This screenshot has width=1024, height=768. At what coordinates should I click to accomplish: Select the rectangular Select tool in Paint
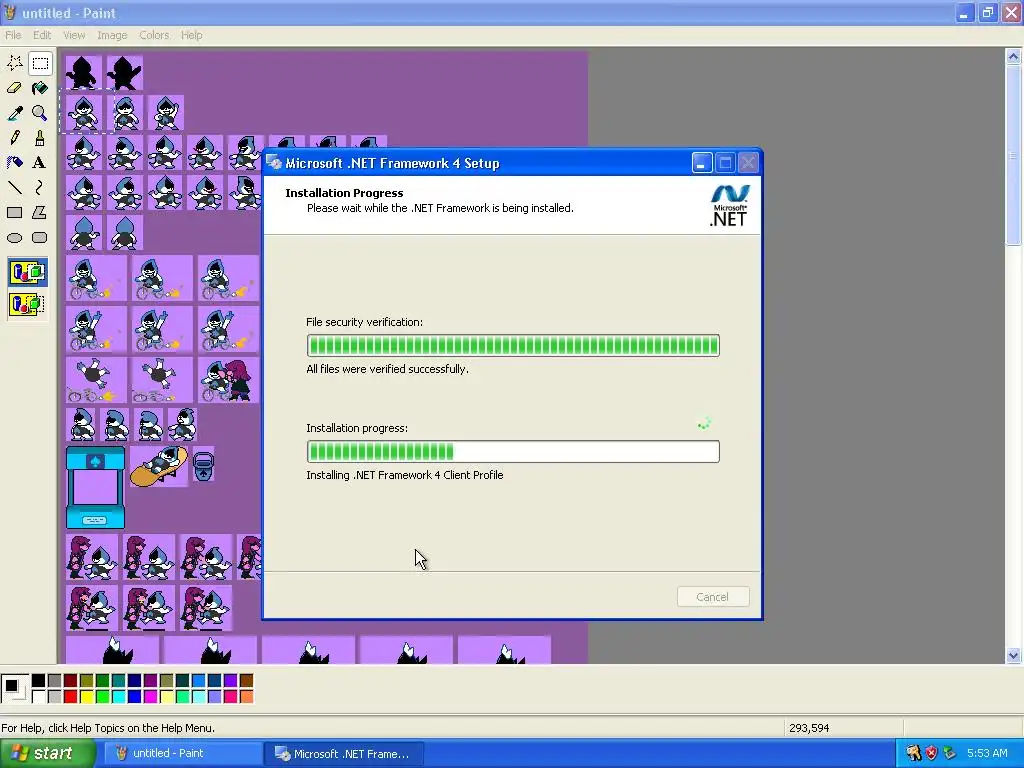40,63
